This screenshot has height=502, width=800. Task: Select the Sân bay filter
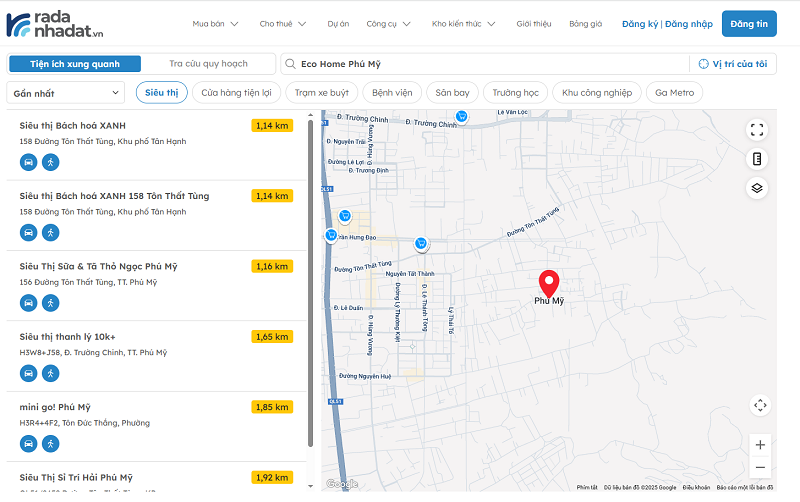point(453,93)
